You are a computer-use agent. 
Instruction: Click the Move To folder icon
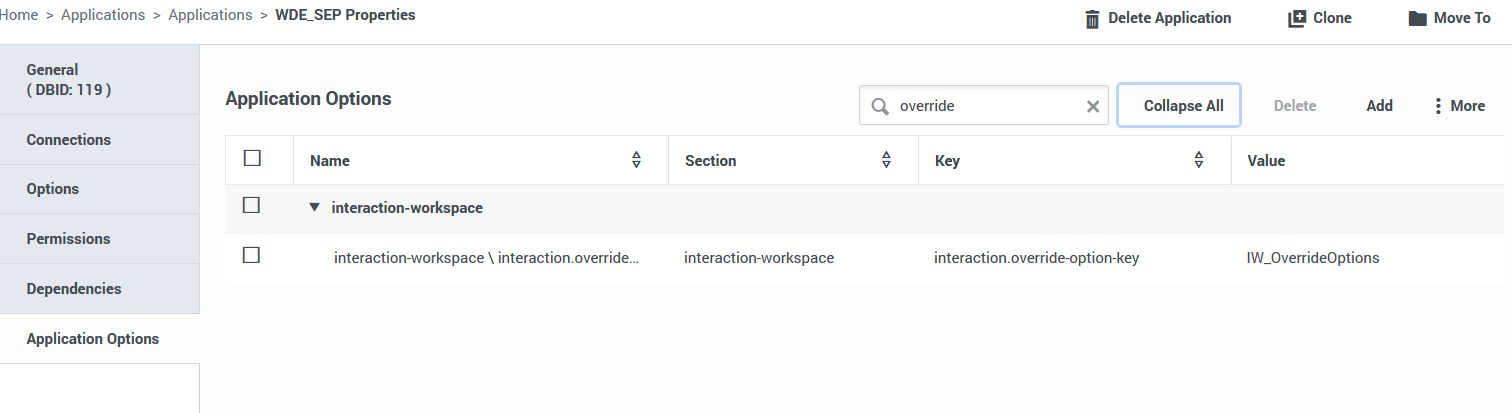(1417, 19)
